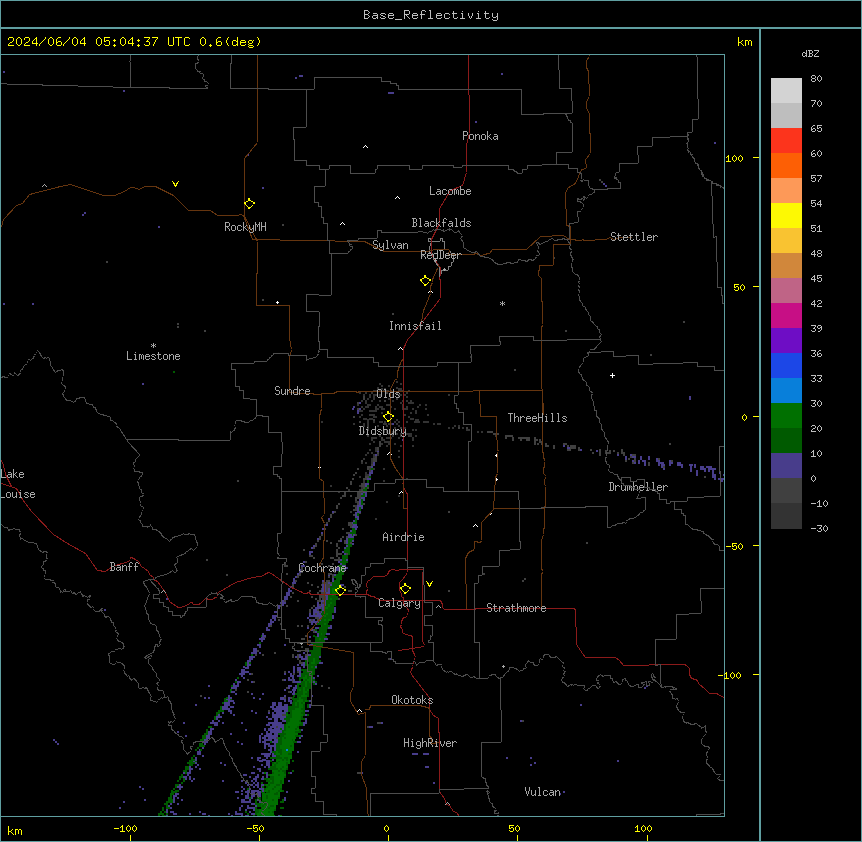
Task: Click the Stettler label
Action: [x=634, y=237]
